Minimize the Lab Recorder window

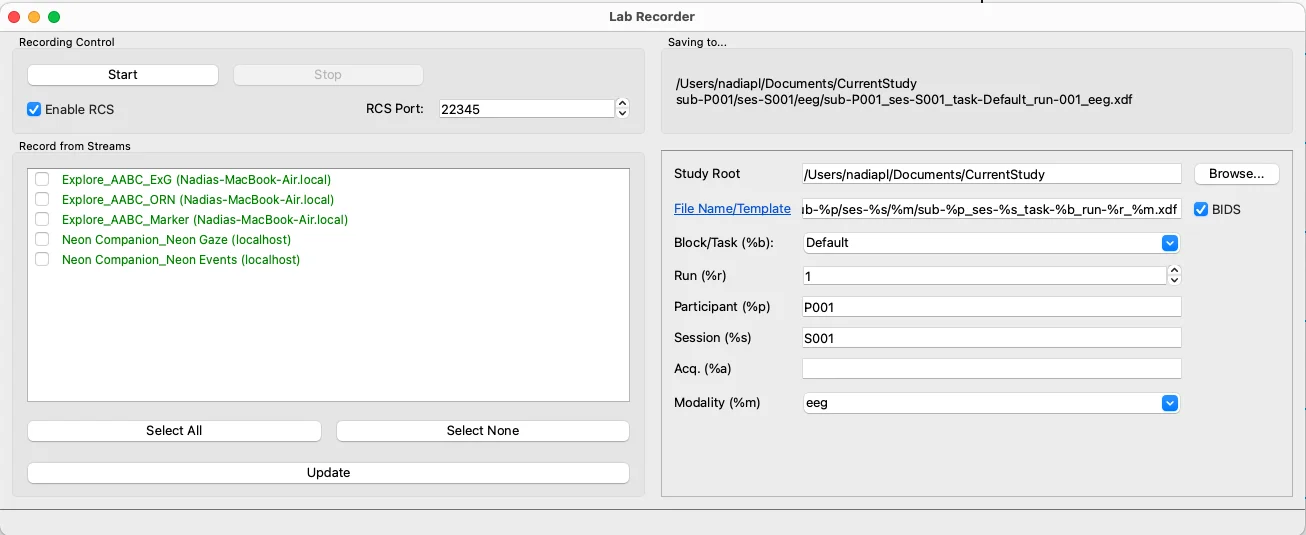pos(34,17)
